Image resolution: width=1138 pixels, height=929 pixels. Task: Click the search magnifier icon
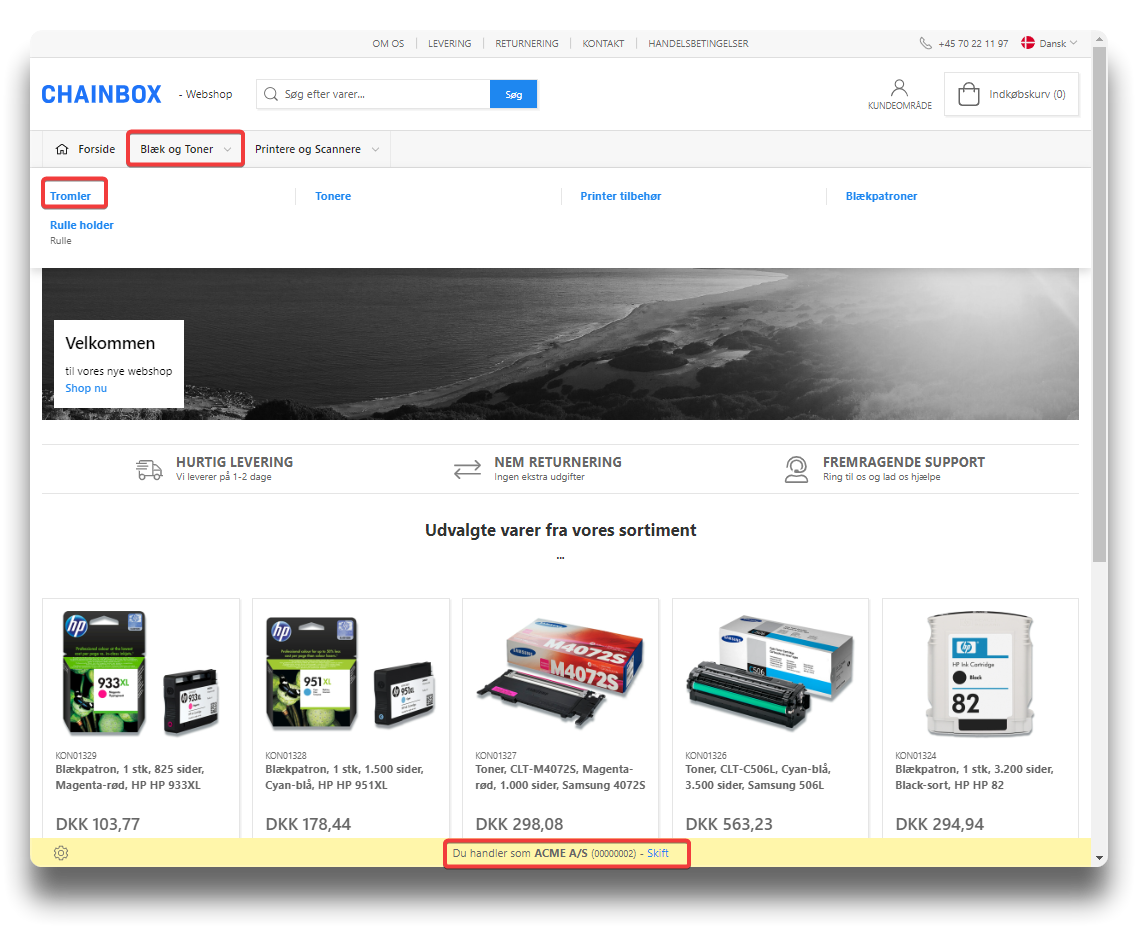271,94
